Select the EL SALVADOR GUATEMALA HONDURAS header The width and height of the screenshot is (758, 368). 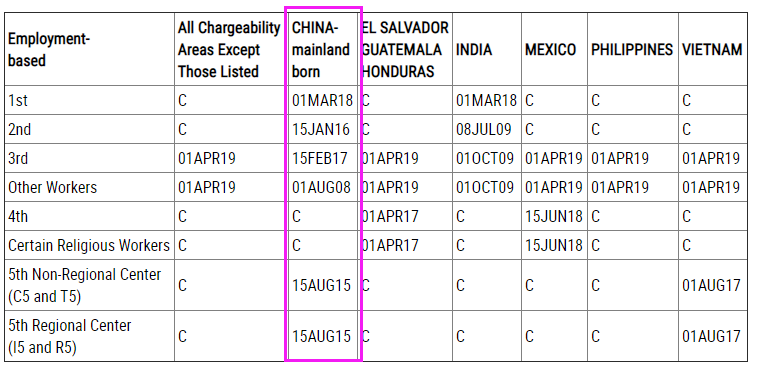pyautogui.click(x=405, y=50)
